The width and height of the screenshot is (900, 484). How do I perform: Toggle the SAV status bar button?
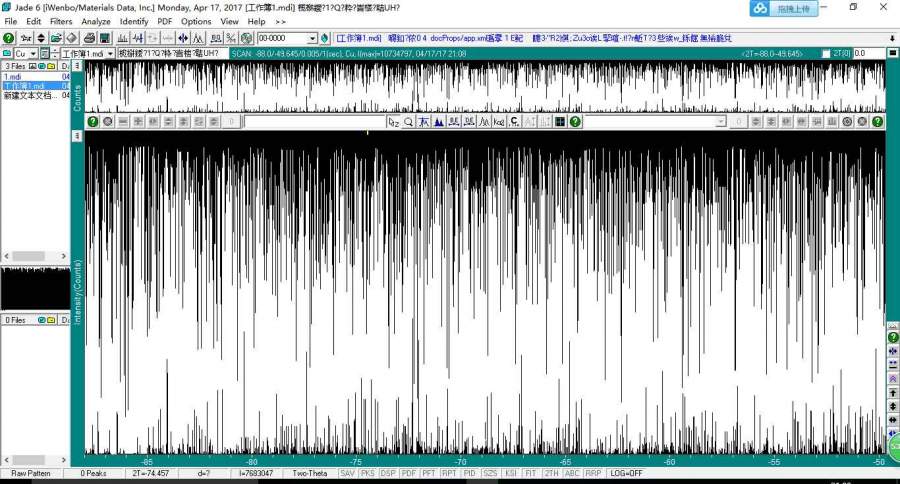[347, 474]
